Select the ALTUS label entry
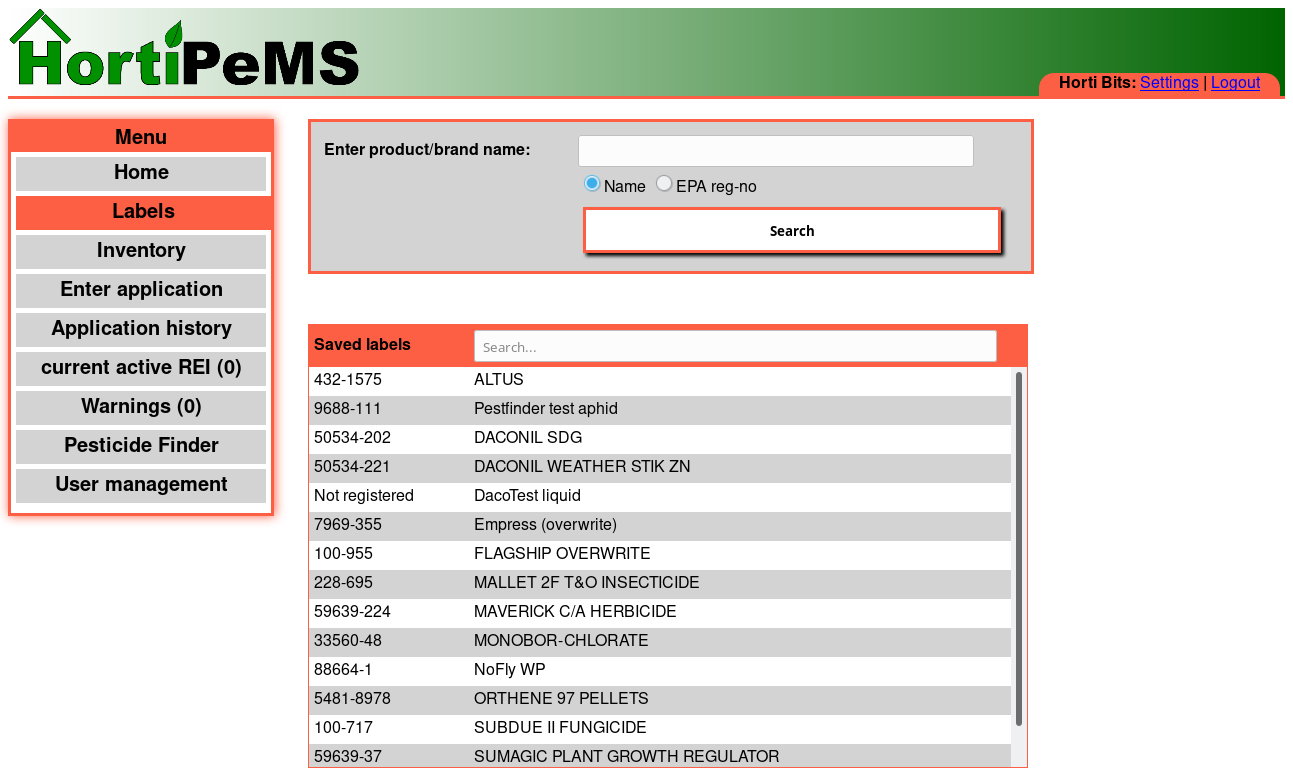Screen dimensions: 1293x776 660,380
